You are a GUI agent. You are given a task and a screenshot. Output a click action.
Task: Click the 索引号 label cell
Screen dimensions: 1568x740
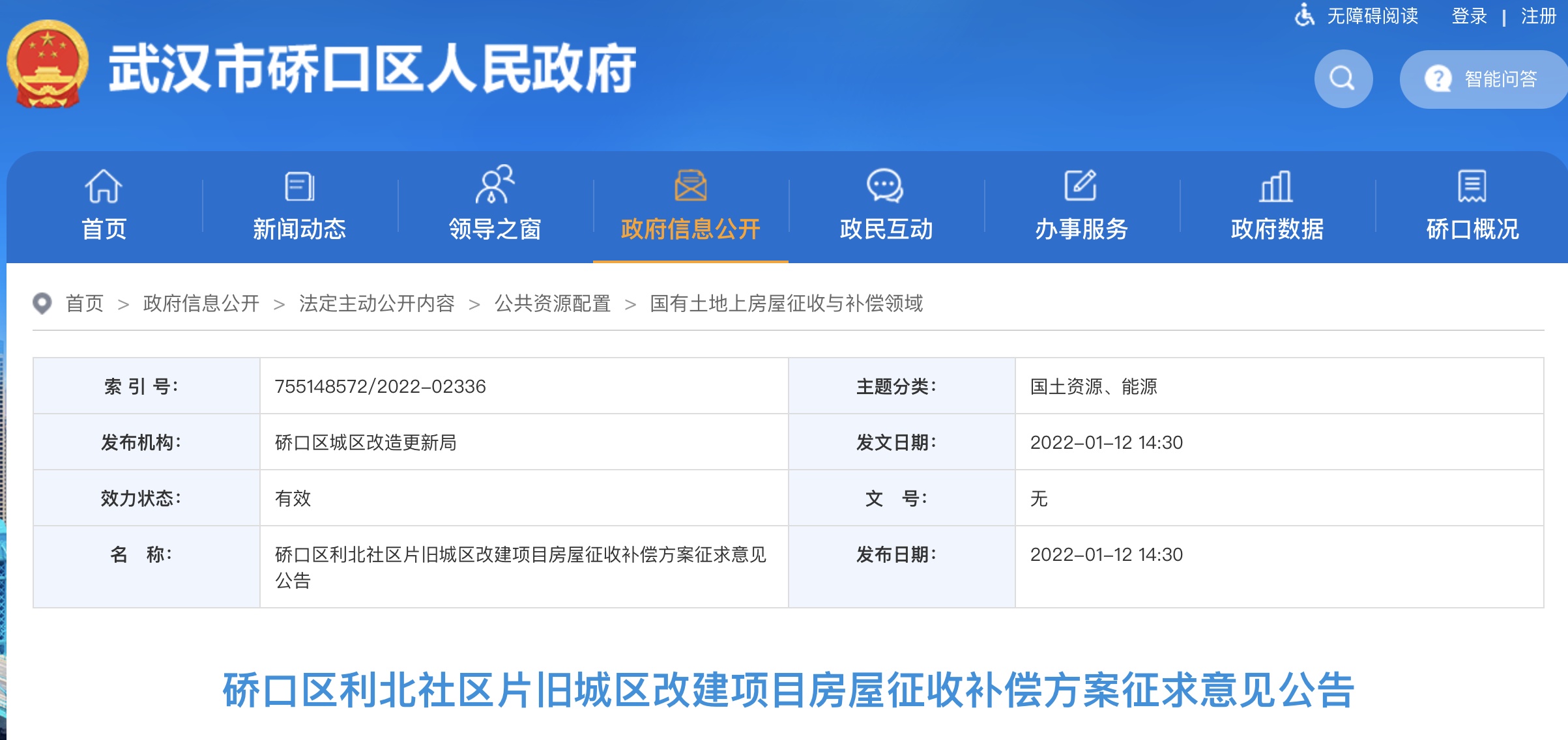[147, 386]
